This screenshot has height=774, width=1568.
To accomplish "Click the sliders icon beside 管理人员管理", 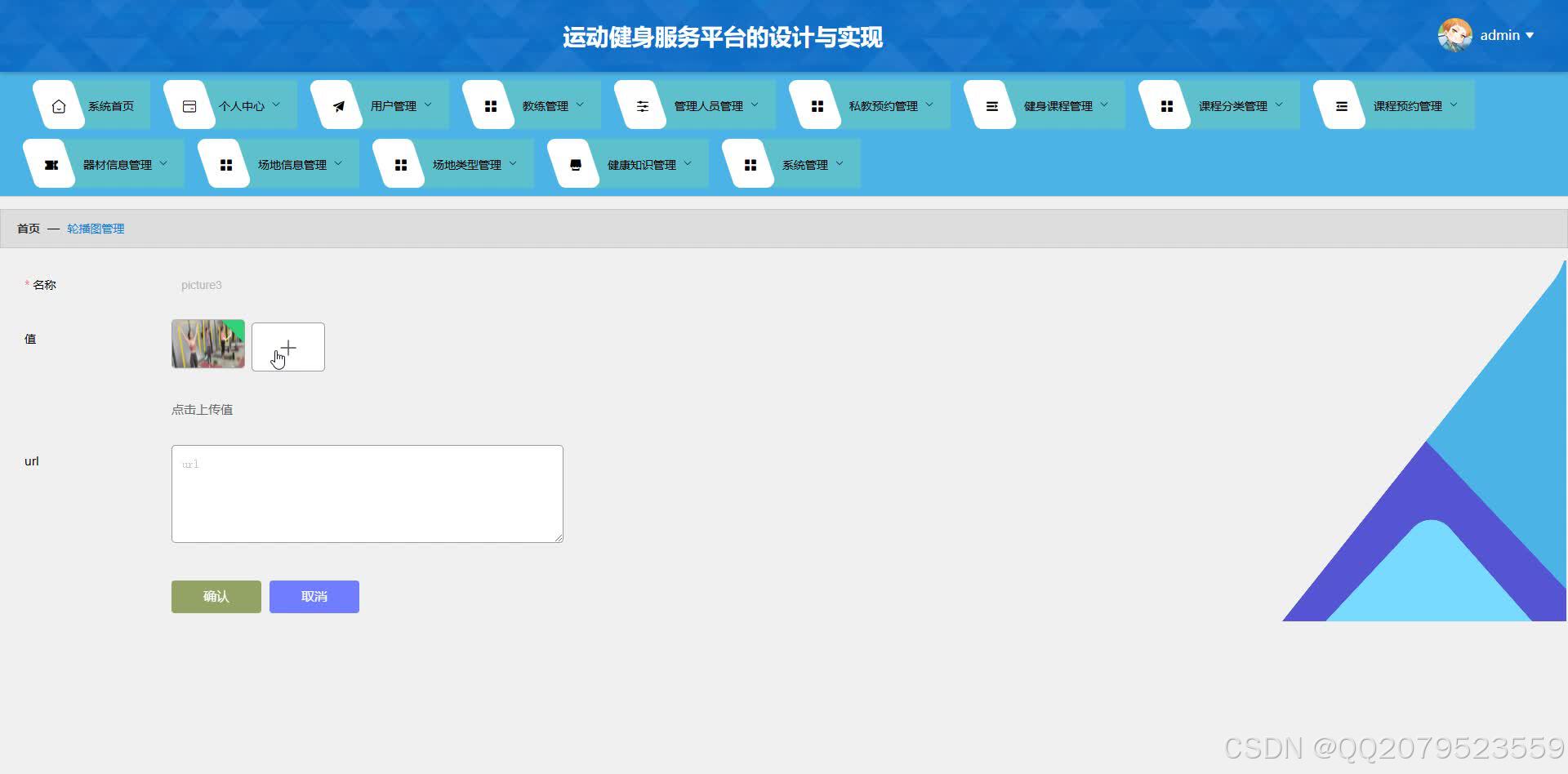I will click(643, 105).
